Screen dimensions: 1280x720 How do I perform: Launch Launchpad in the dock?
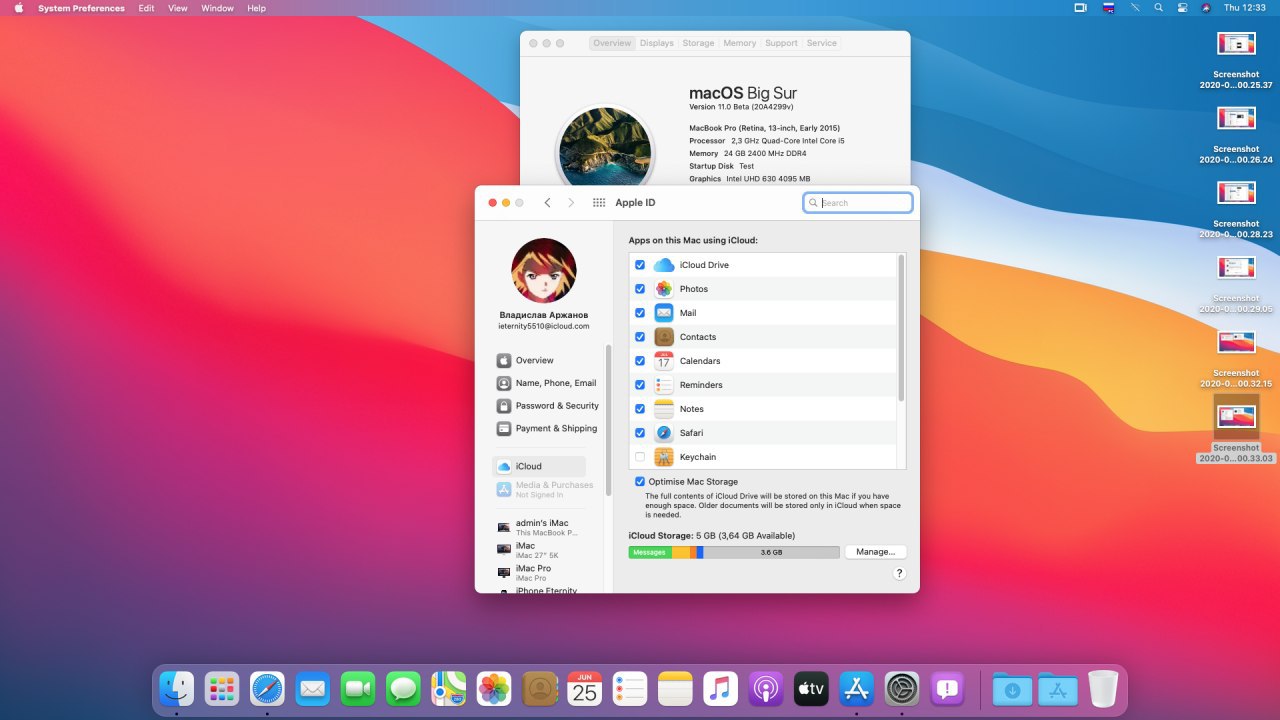click(222, 688)
